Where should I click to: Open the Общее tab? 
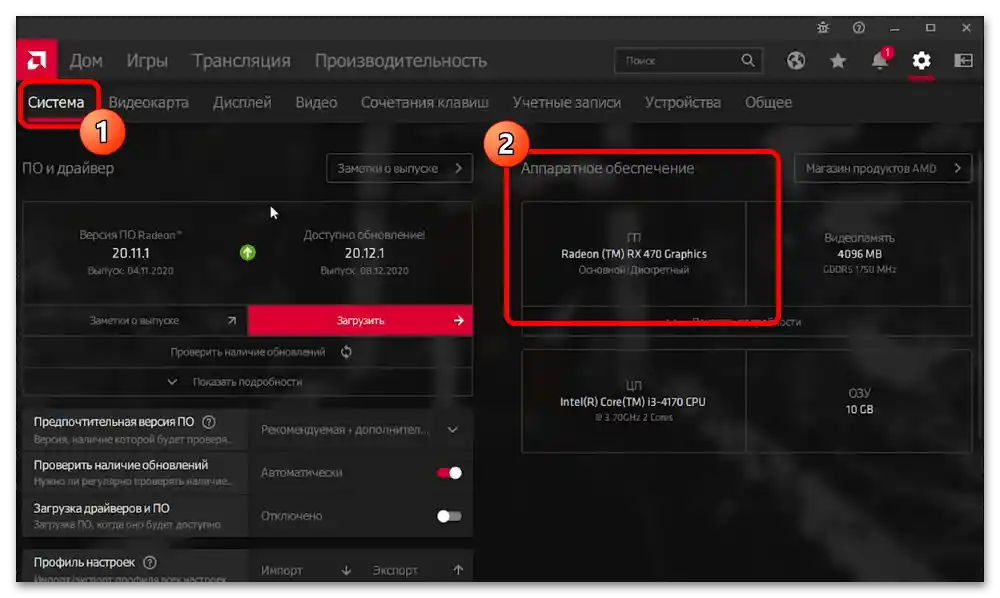point(768,103)
